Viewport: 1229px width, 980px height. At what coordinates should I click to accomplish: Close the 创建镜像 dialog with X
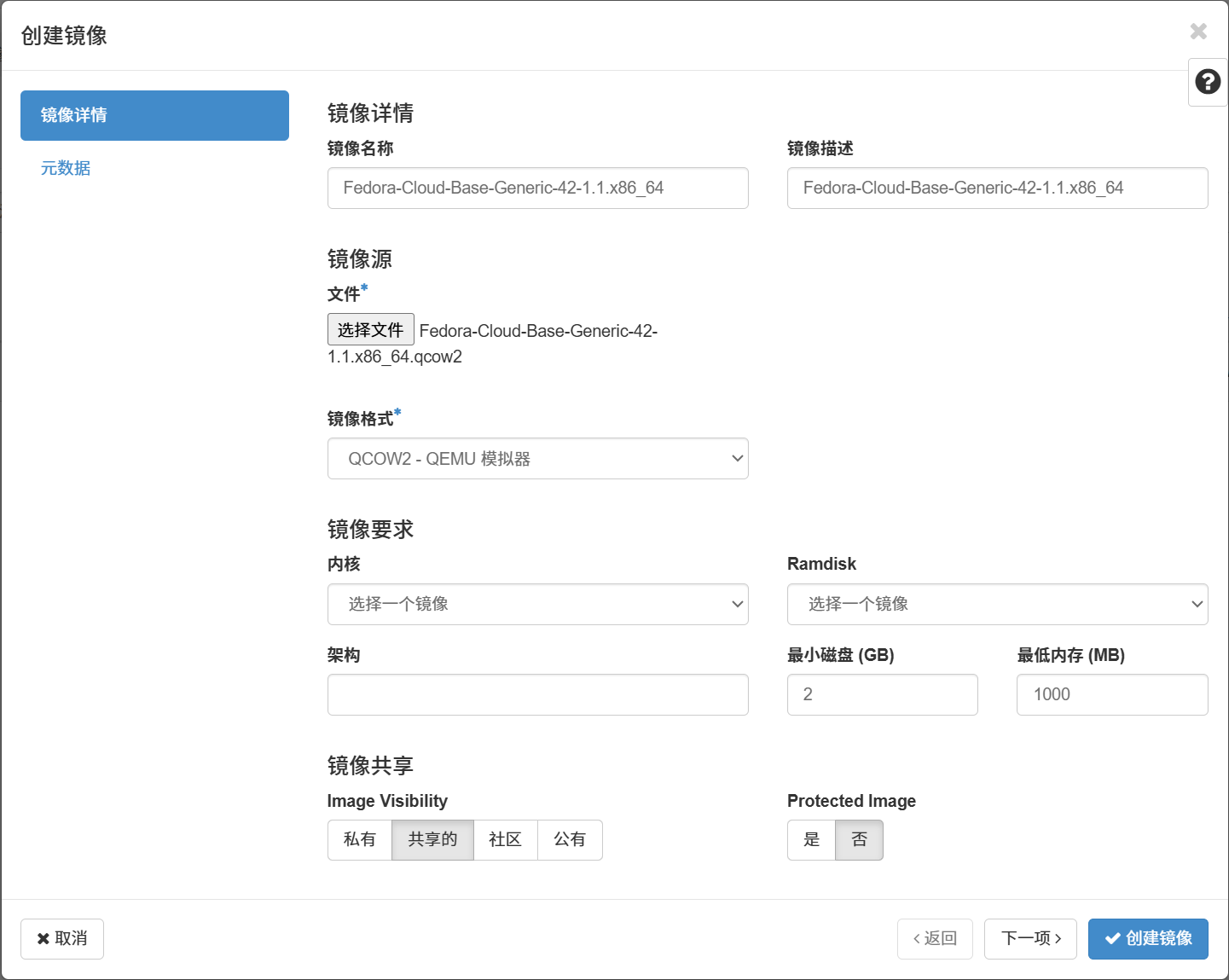pyautogui.click(x=1198, y=32)
